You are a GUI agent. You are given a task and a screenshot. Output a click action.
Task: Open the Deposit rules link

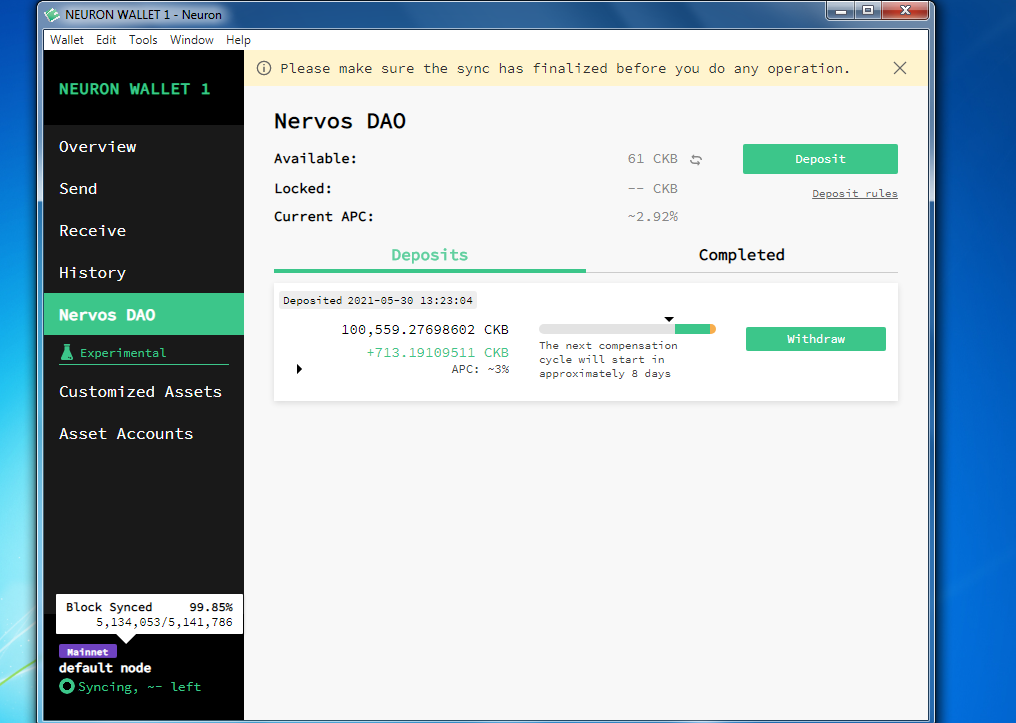[854, 193]
